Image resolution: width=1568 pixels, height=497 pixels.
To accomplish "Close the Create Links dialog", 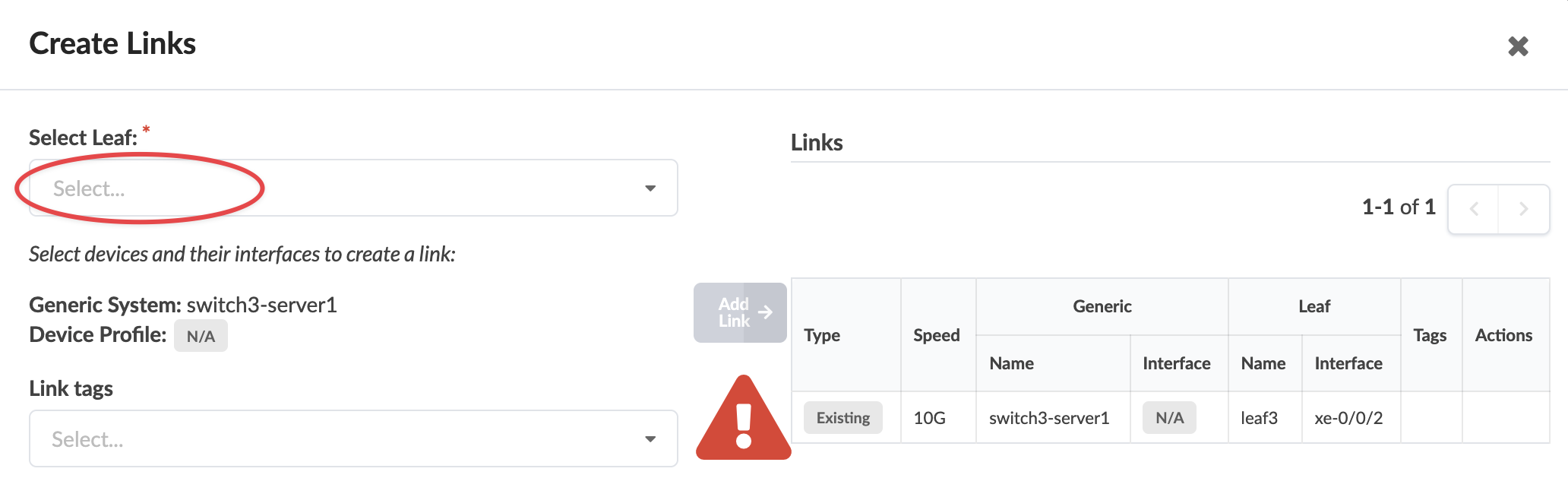I will [x=1517, y=46].
